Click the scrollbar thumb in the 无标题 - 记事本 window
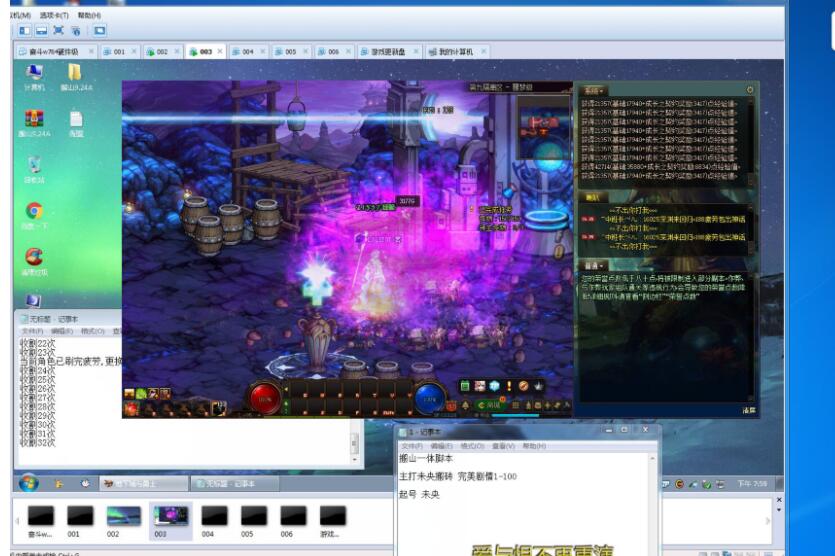This screenshot has width=835, height=556. (x=355, y=442)
